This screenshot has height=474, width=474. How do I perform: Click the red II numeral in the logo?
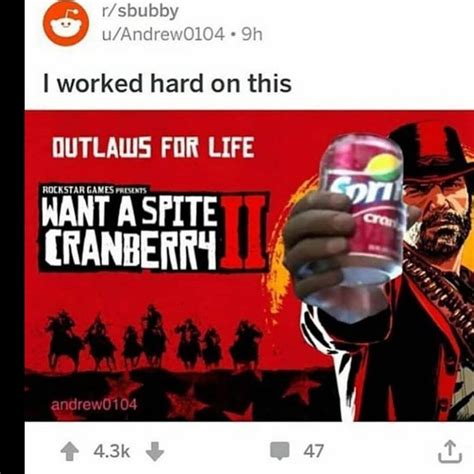click(243, 231)
